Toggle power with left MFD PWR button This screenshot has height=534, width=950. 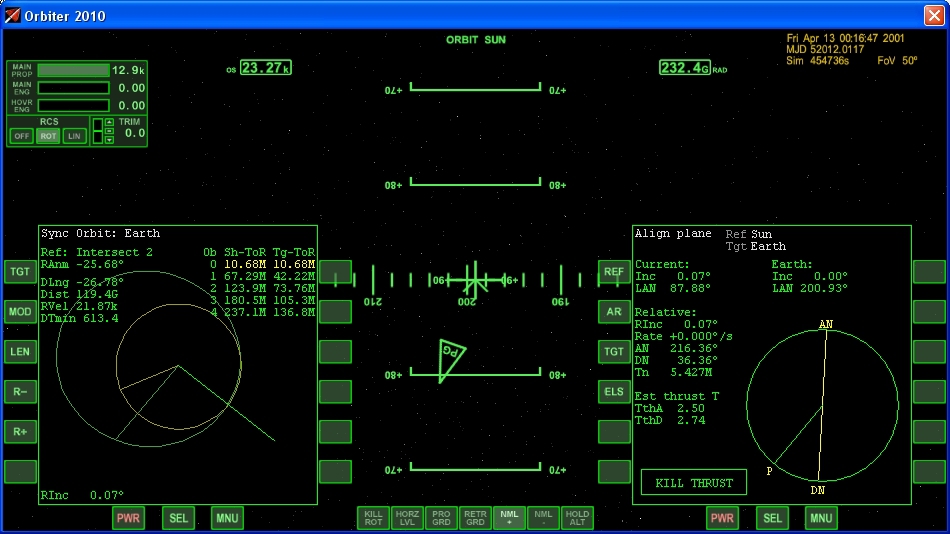click(x=129, y=518)
